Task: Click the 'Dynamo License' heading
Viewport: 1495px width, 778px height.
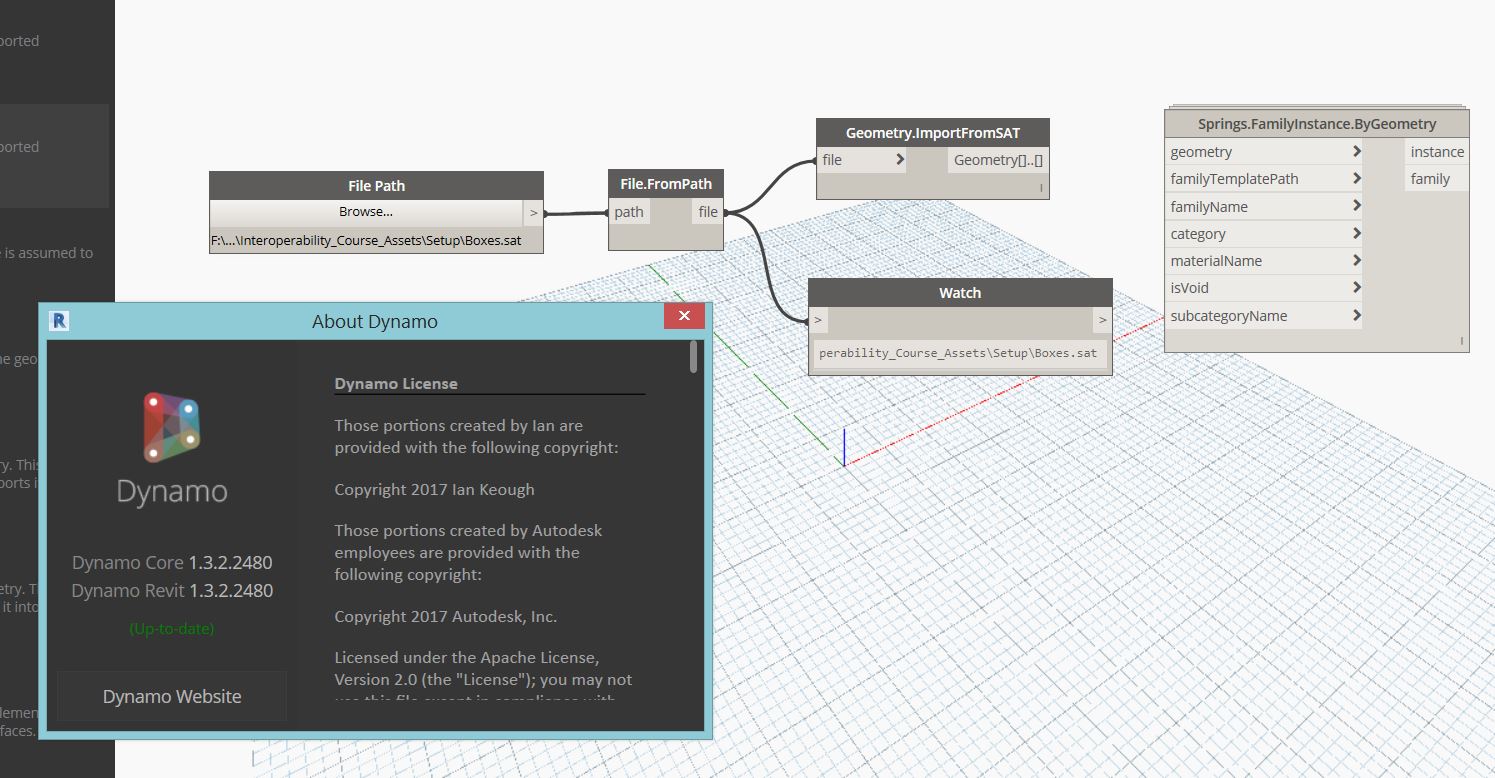Action: (396, 384)
